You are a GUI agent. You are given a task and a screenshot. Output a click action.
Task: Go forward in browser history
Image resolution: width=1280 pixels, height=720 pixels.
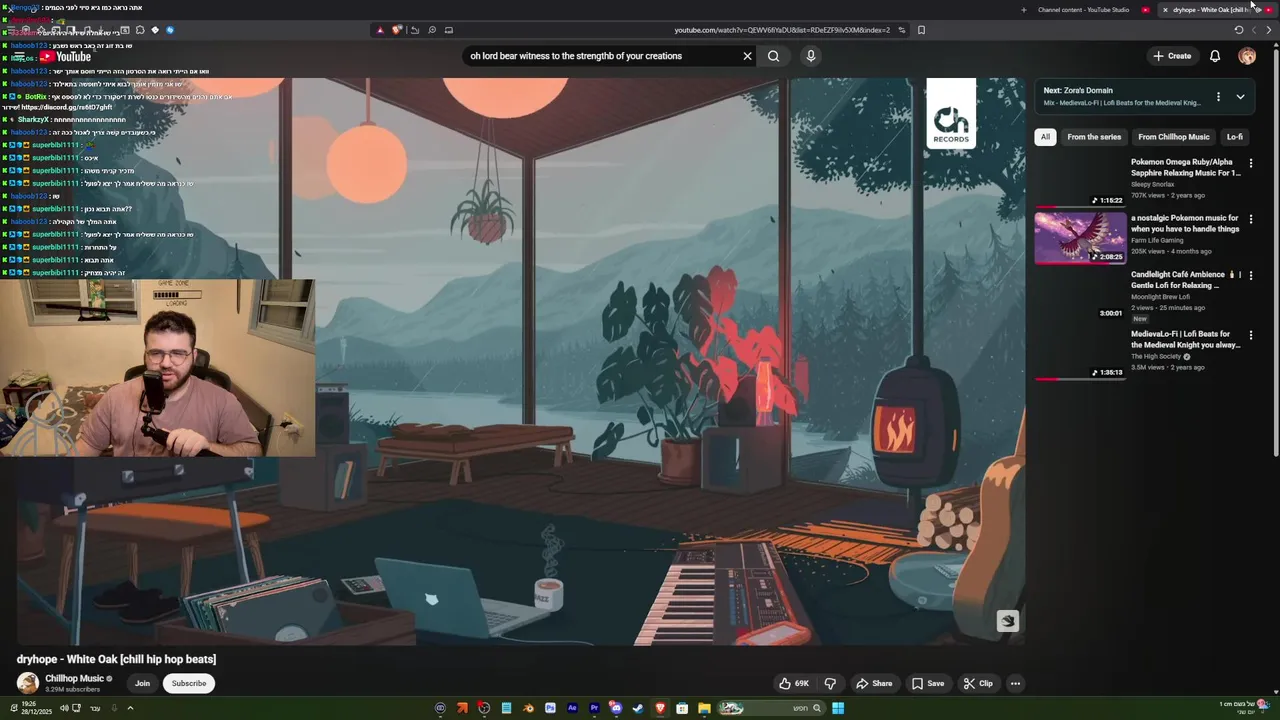tap(1254, 30)
